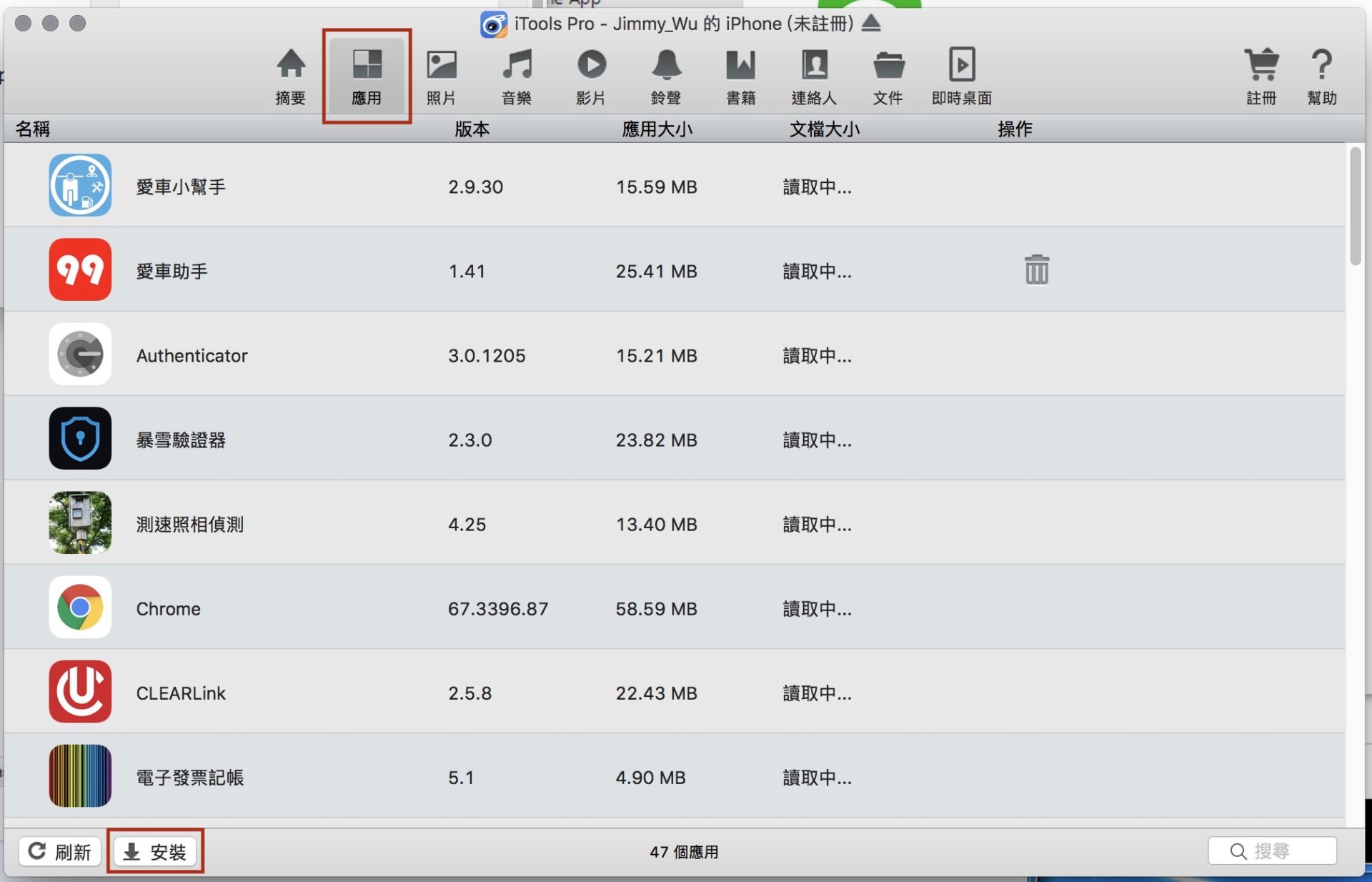Select the Authenticator app icon
1372x882 pixels.
point(80,354)
